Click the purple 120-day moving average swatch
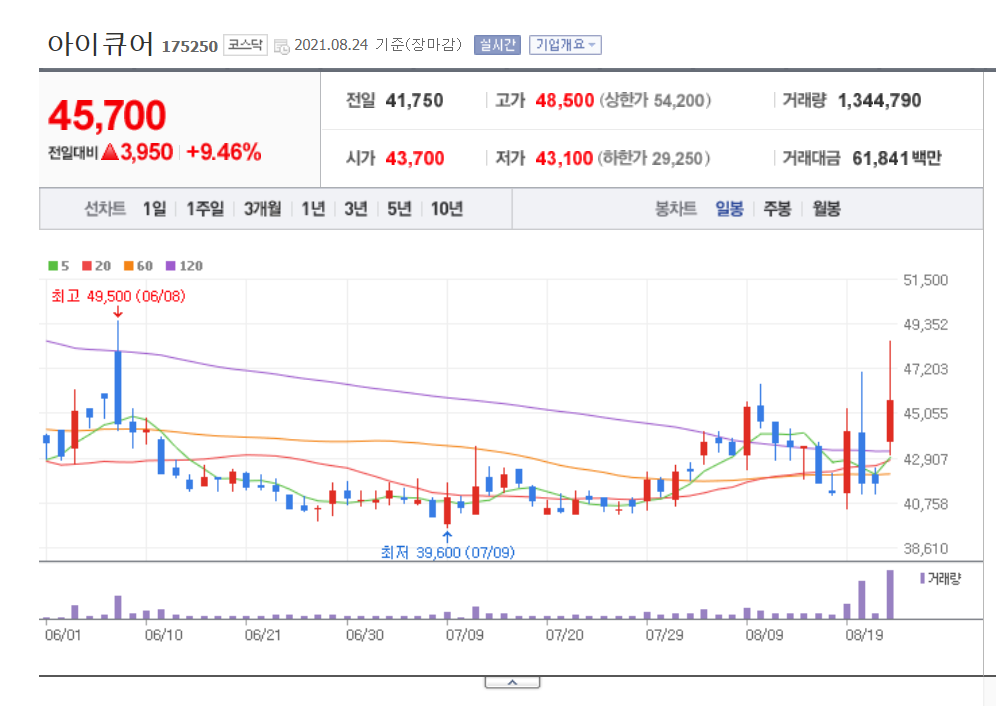Viewport: 996px width, 706px height. click(170, 266)
